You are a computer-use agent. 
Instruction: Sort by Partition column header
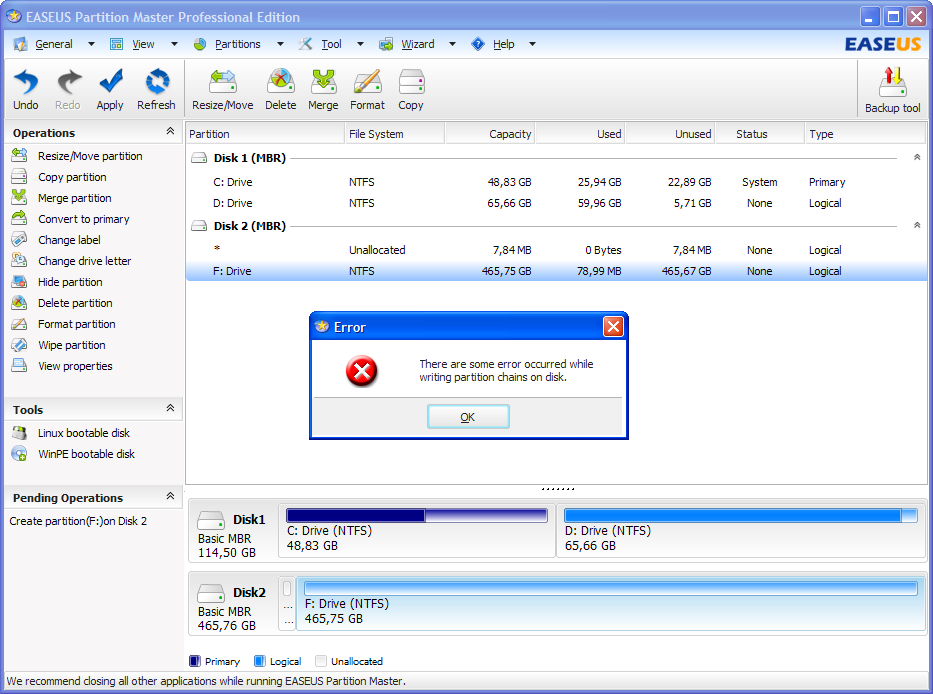click(x=265, y=134)
